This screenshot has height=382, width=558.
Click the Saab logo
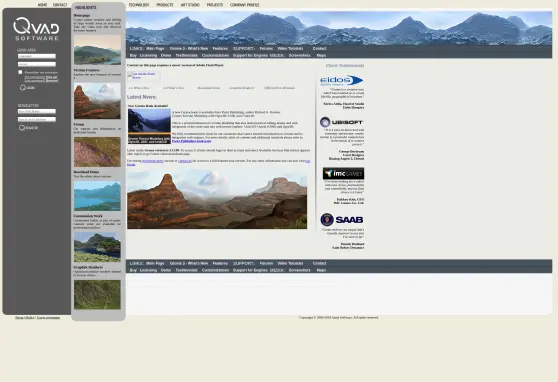pyautogui.click(x=342, y=220)
